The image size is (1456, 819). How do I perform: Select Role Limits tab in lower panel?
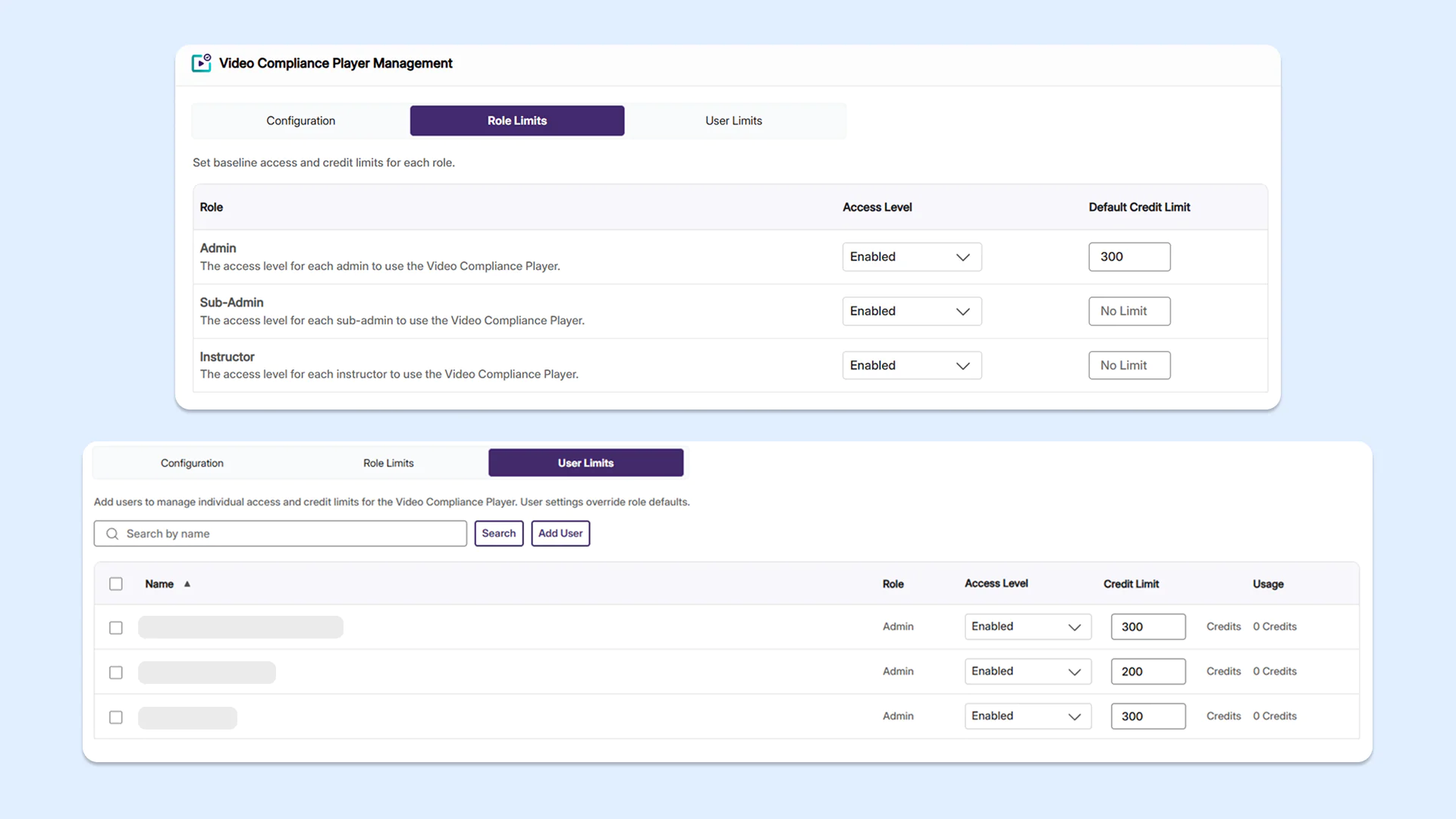388,463
